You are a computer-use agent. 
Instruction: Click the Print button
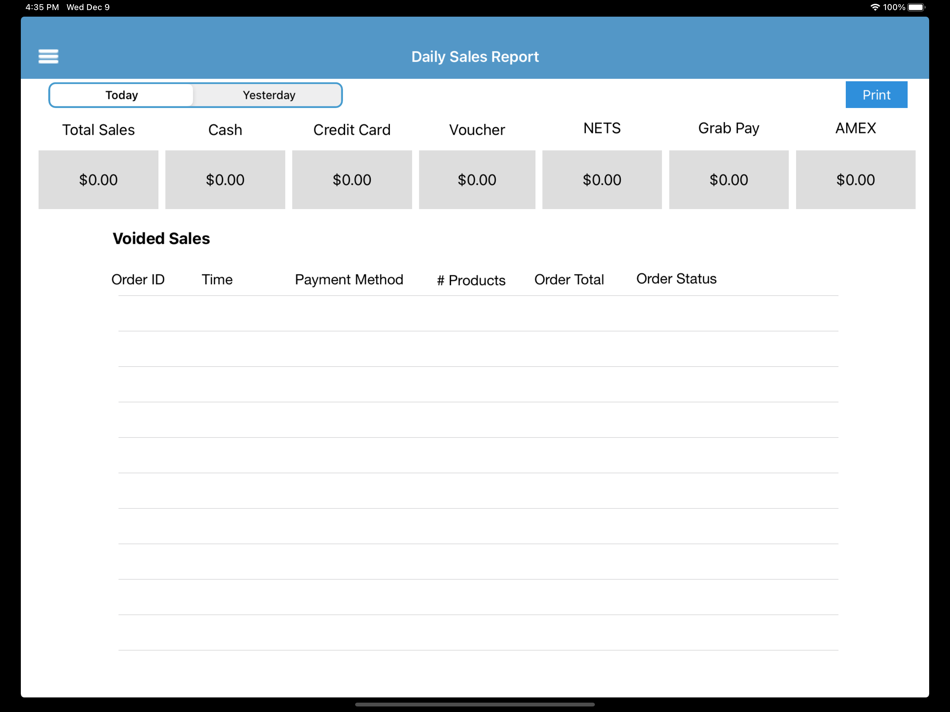876,95
